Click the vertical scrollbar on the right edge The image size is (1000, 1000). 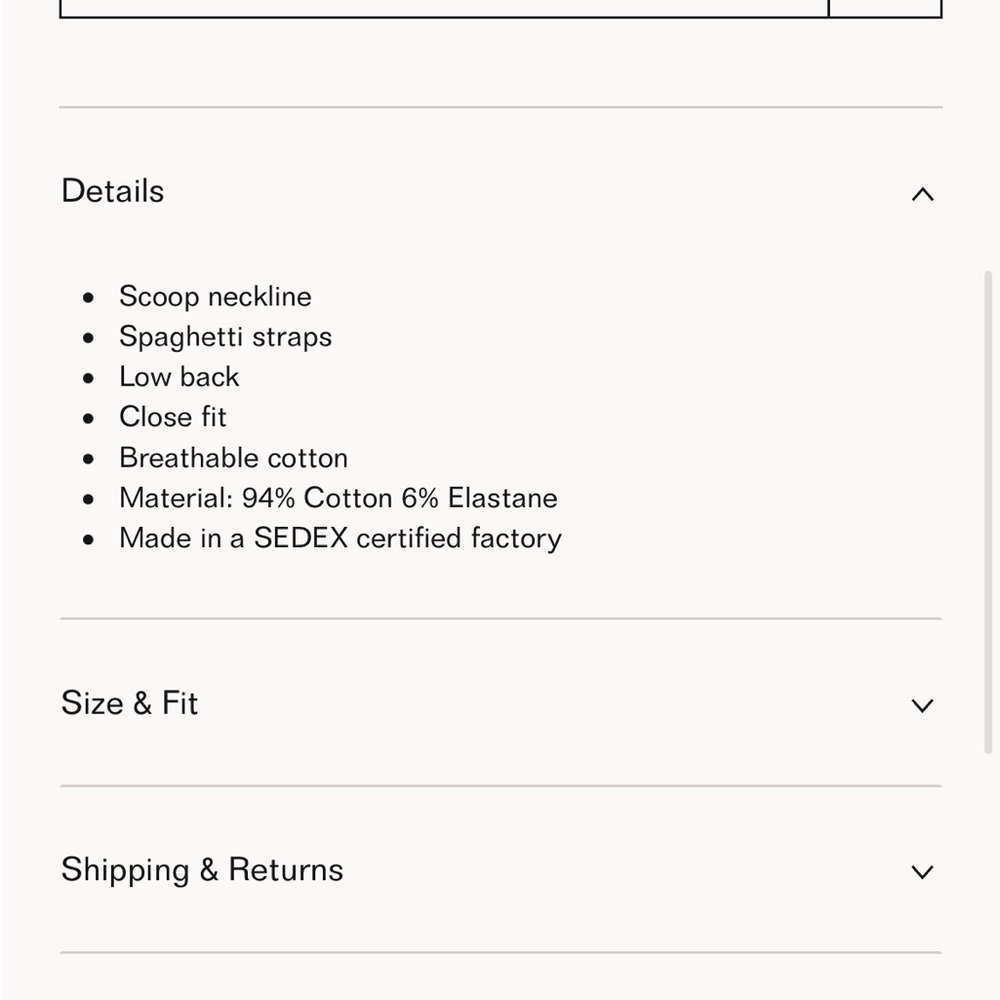989,512
